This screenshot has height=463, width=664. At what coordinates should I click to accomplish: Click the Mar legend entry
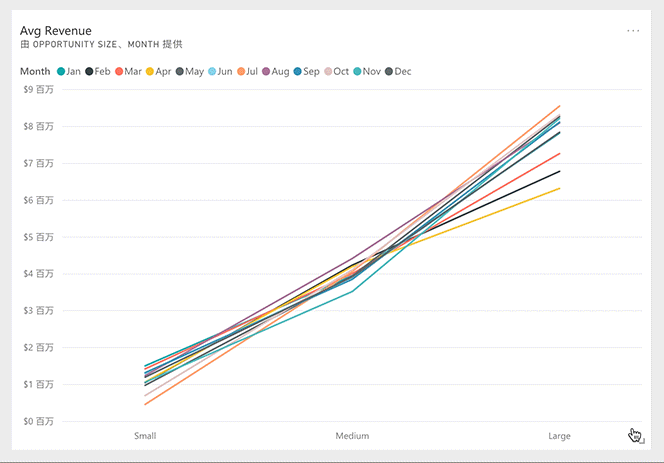128,72
